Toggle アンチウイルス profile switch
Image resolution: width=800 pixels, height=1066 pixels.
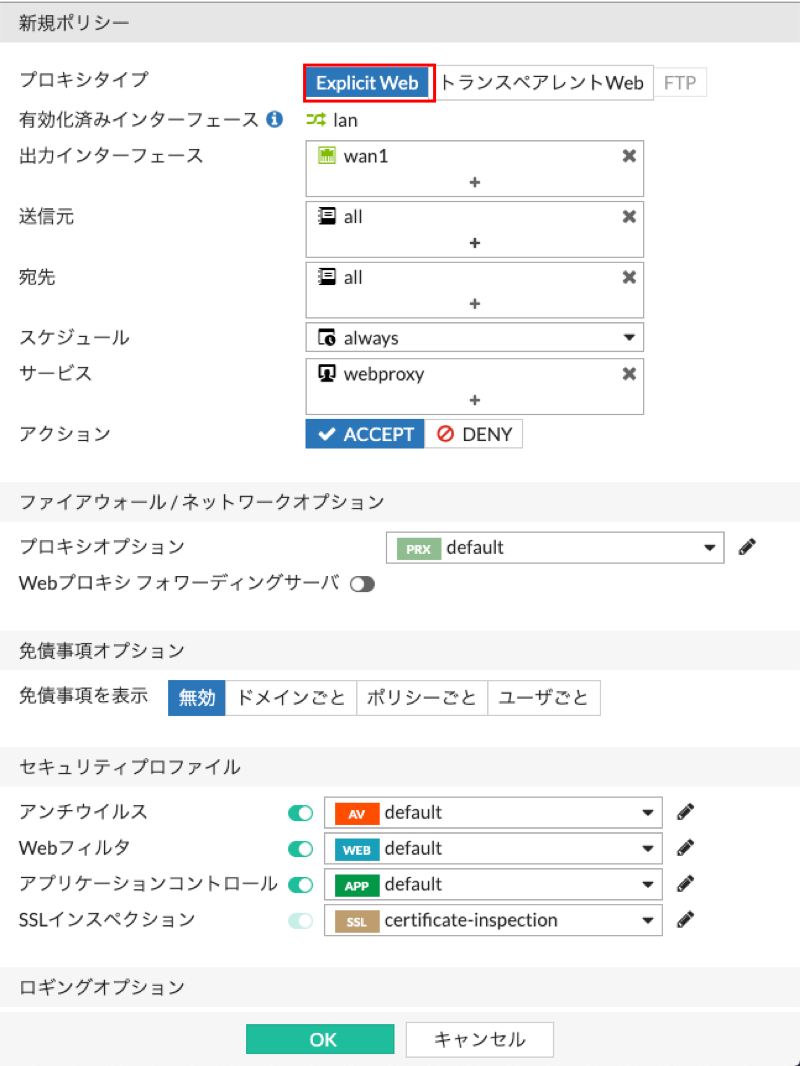point(300,812)
